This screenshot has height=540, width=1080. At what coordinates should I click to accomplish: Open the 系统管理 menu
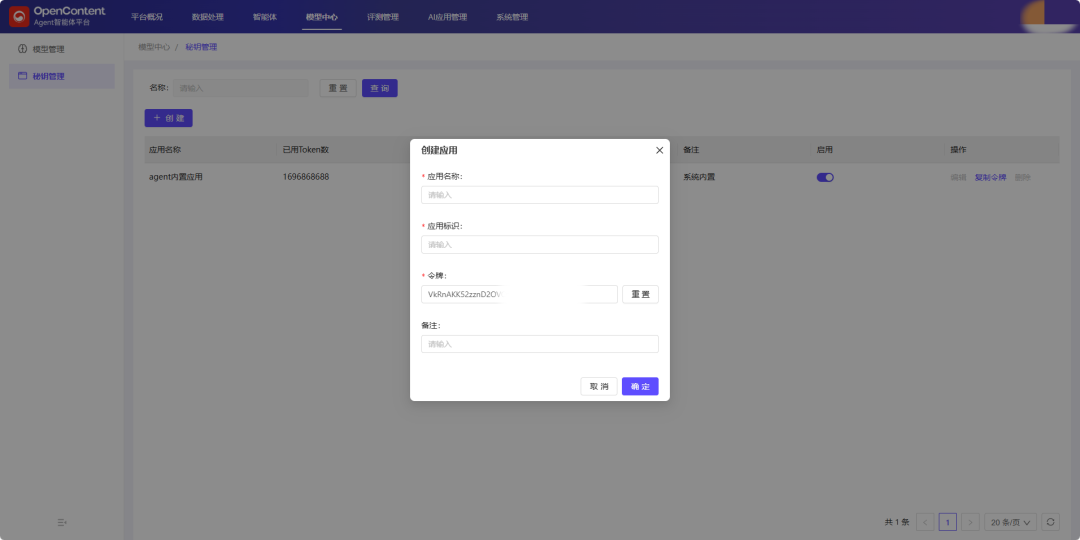pos(512,17)
